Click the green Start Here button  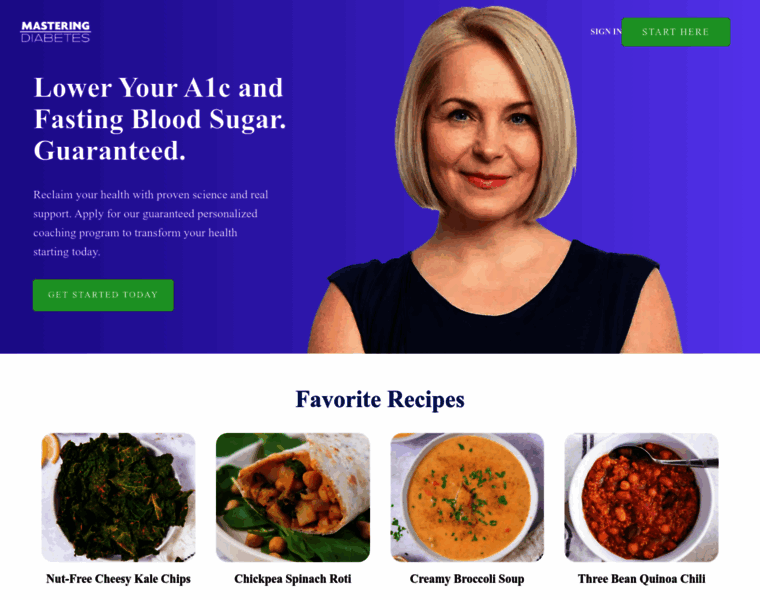(x=676, y=32)
